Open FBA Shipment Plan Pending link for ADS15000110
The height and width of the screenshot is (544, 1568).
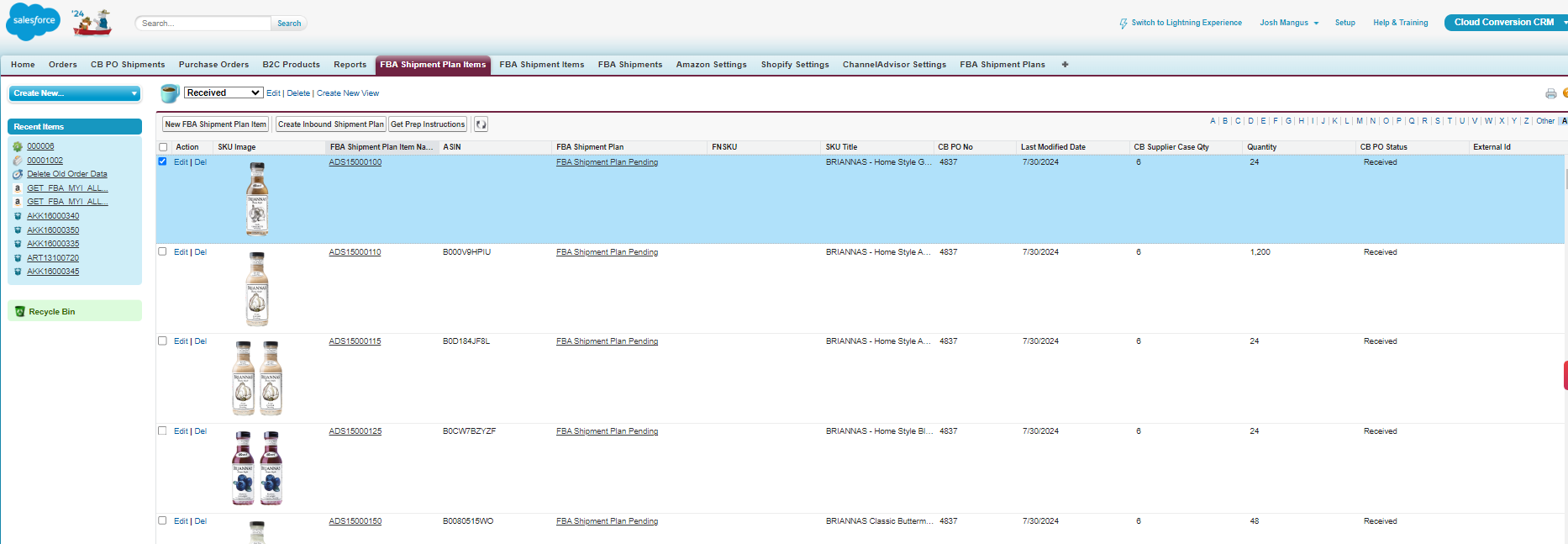(x=607, y=252)
